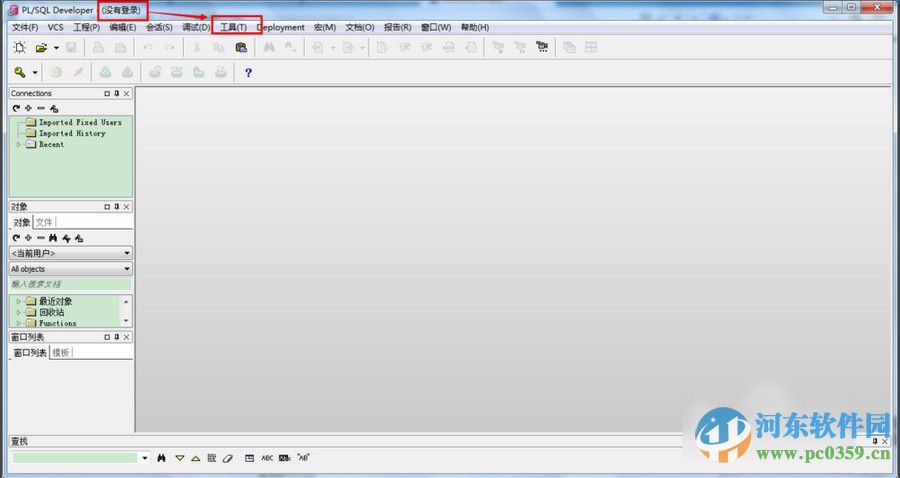The width and height of the screenshot is (900, 478).
Task: Click the object tree scrollbar down arrow
Action: point(126,321)
